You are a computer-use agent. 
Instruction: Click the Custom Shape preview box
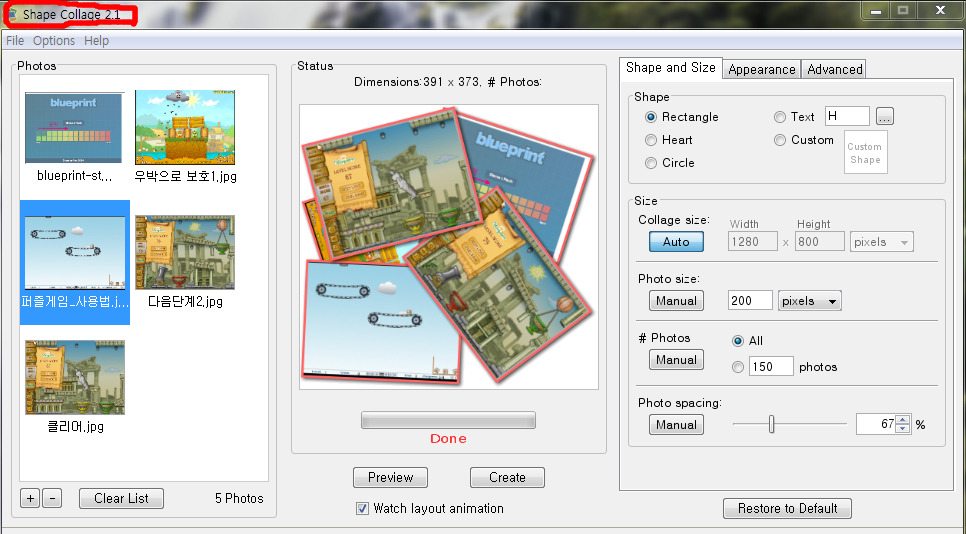pos(865,153)
